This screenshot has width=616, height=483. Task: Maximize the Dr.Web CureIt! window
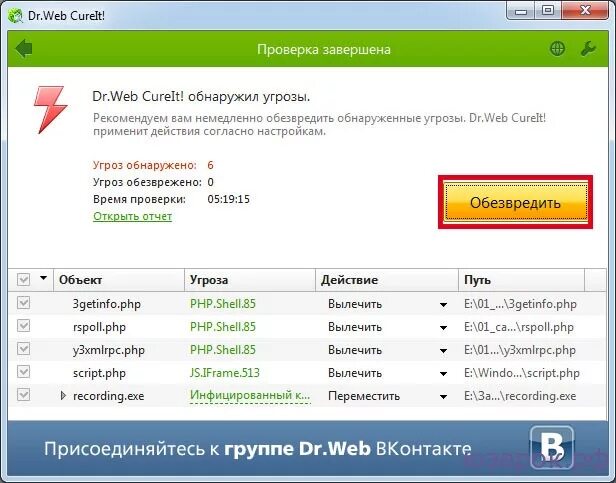coord(548,11)
